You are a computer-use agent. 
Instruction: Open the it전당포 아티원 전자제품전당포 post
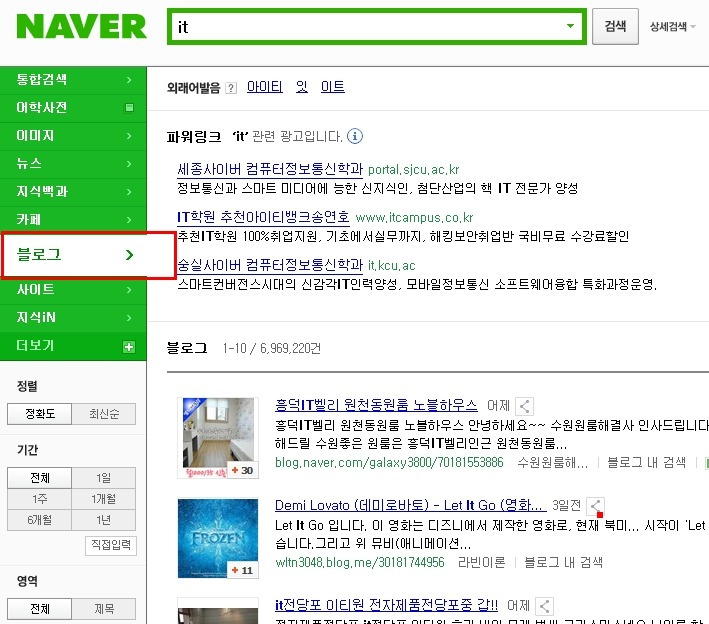pyautogui.click(x=386, y=605)
